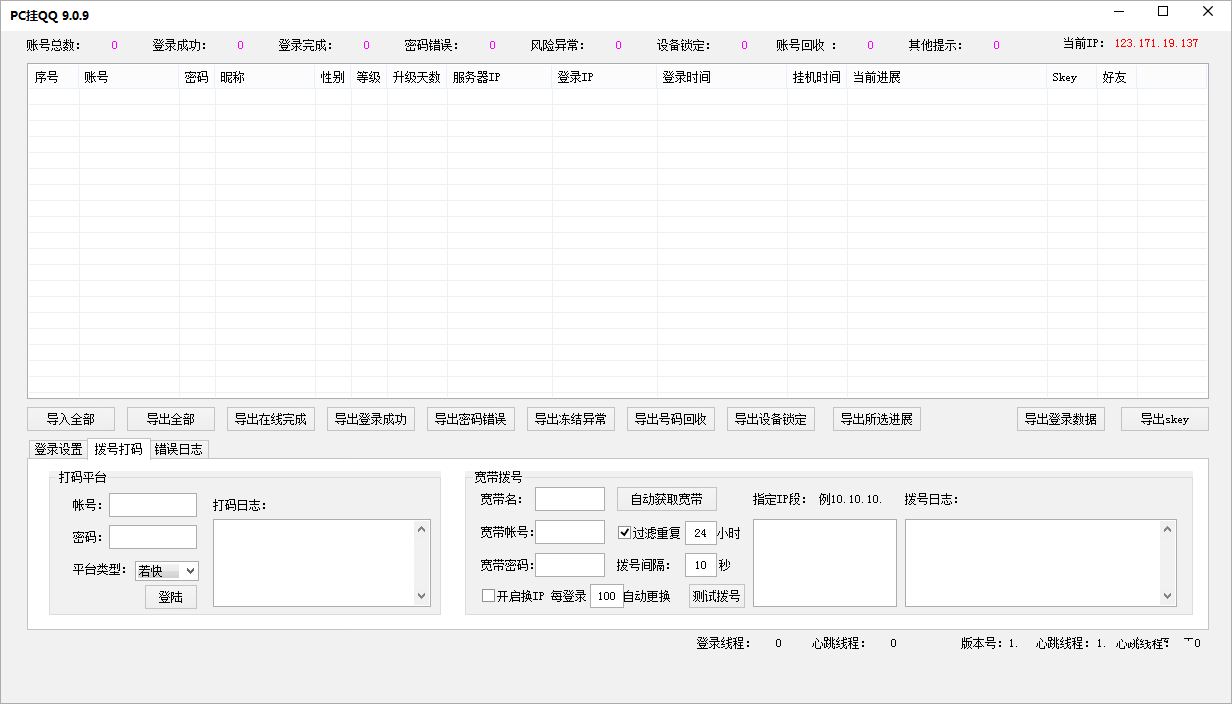Maximize the PC挂QQ window
Screen dimensions: 1232x704
[x=1163, y=11]
